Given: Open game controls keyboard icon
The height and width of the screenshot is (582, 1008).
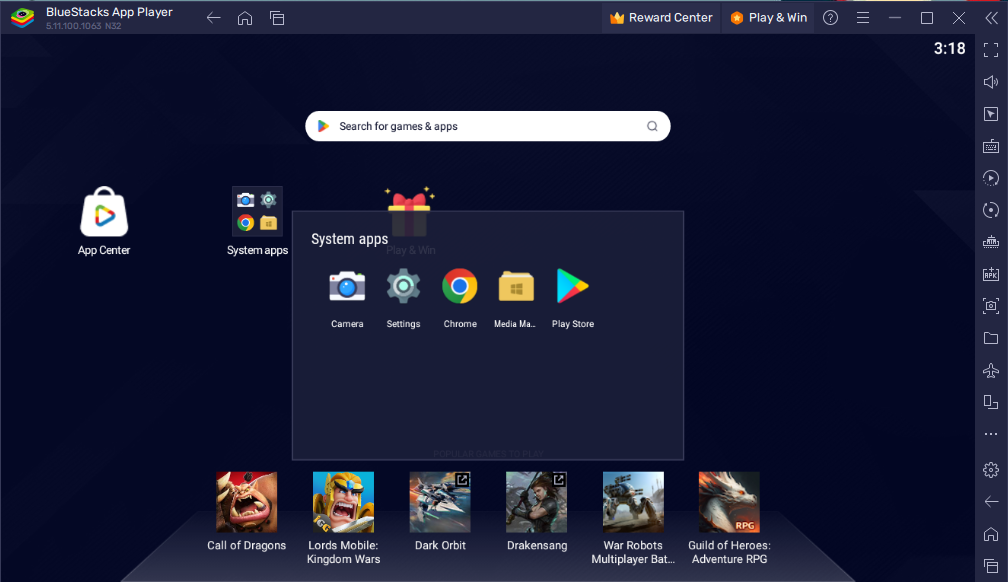Looking at the screenshot, I should (x=991, y=146).
